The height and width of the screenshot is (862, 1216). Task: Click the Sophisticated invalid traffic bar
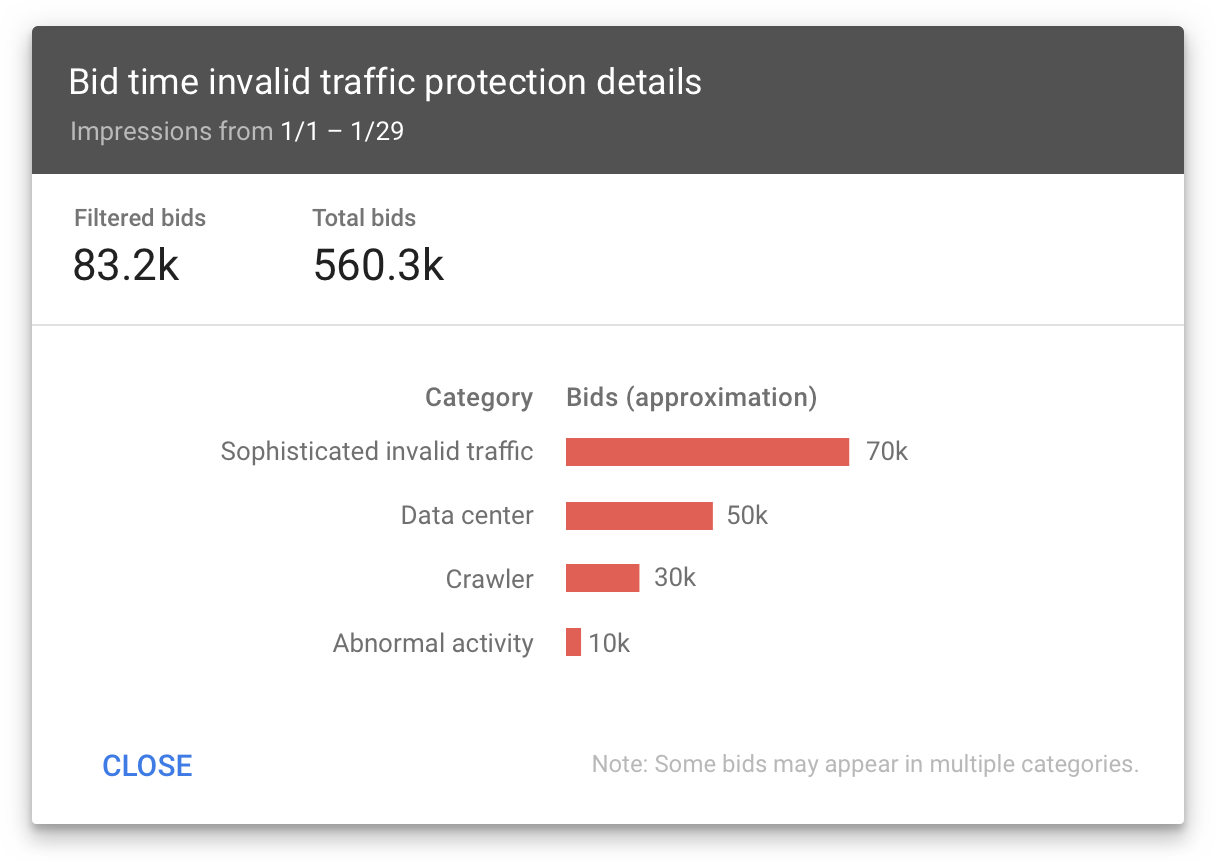coord(707,452)
